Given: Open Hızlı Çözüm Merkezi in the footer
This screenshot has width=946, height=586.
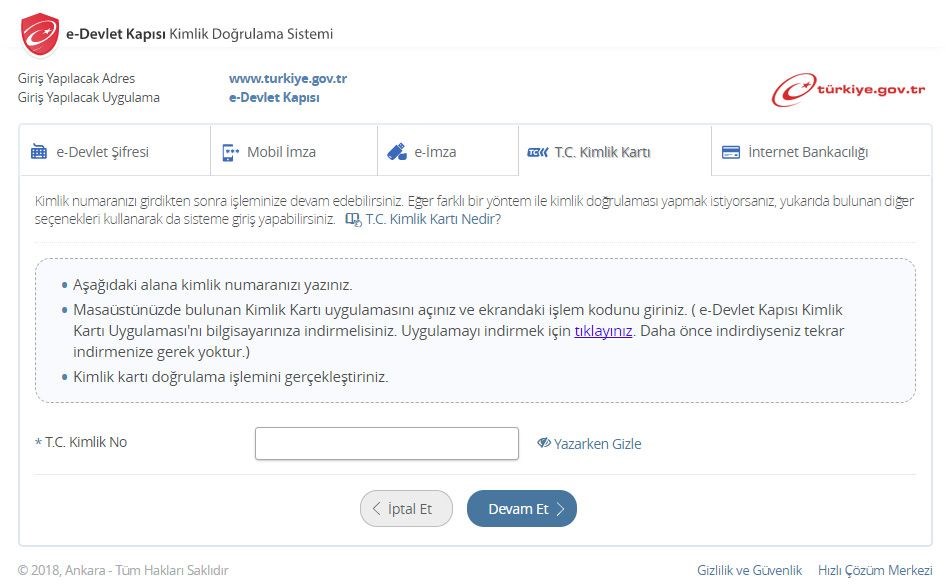Looking at the screenshot, I should click(874, 570).
